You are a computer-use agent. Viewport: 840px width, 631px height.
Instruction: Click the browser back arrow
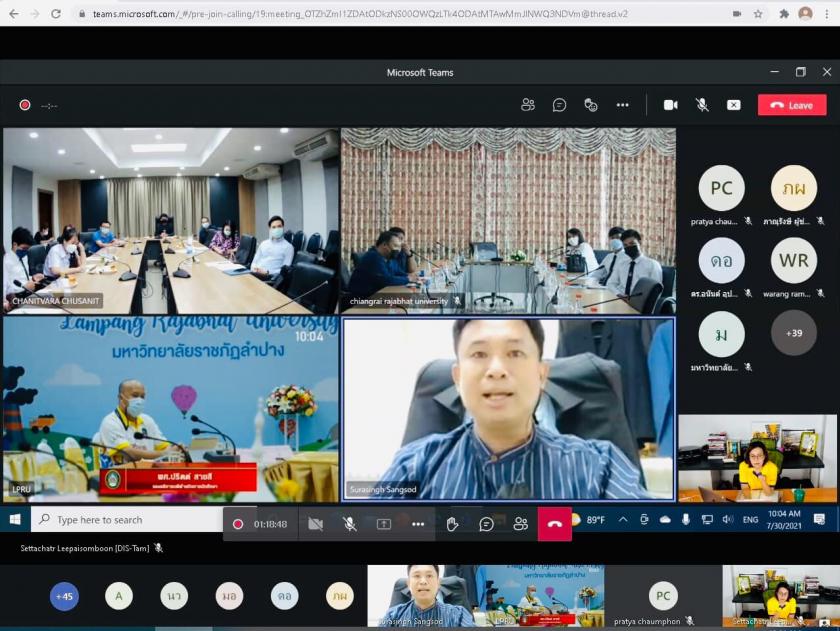[14, 14]
